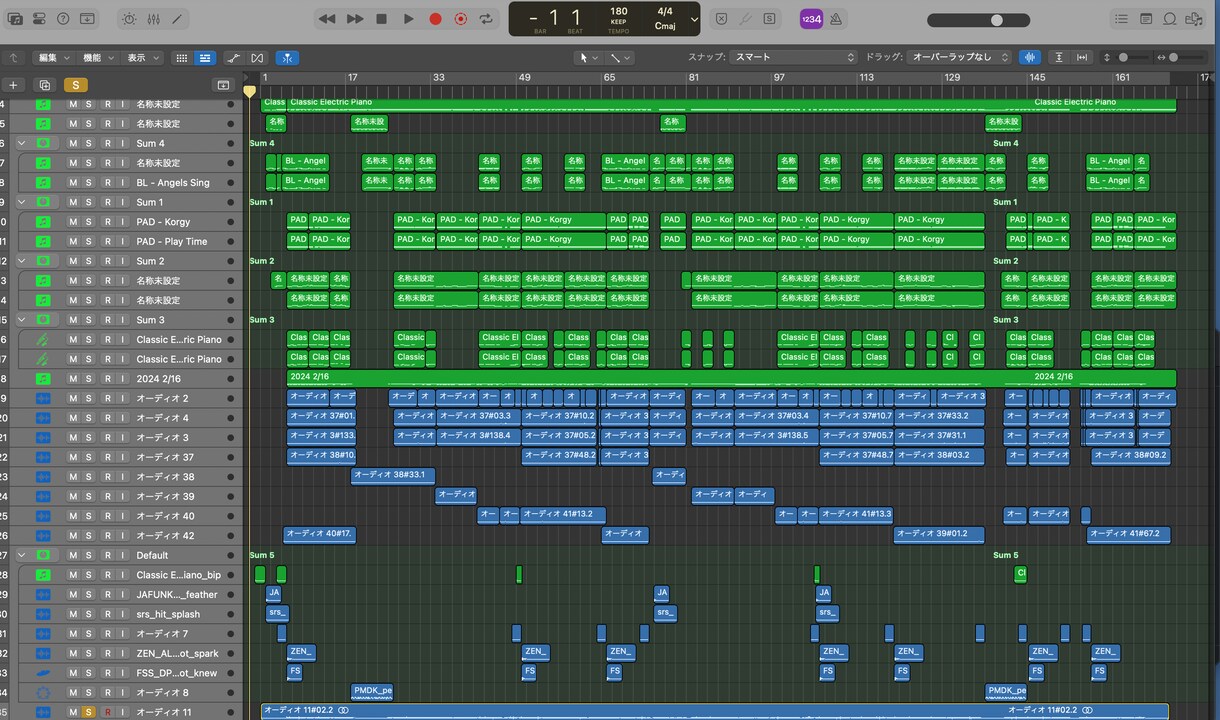
Task: Click the horizontal auto zoom button
Action: click(x=1084, y=58)
